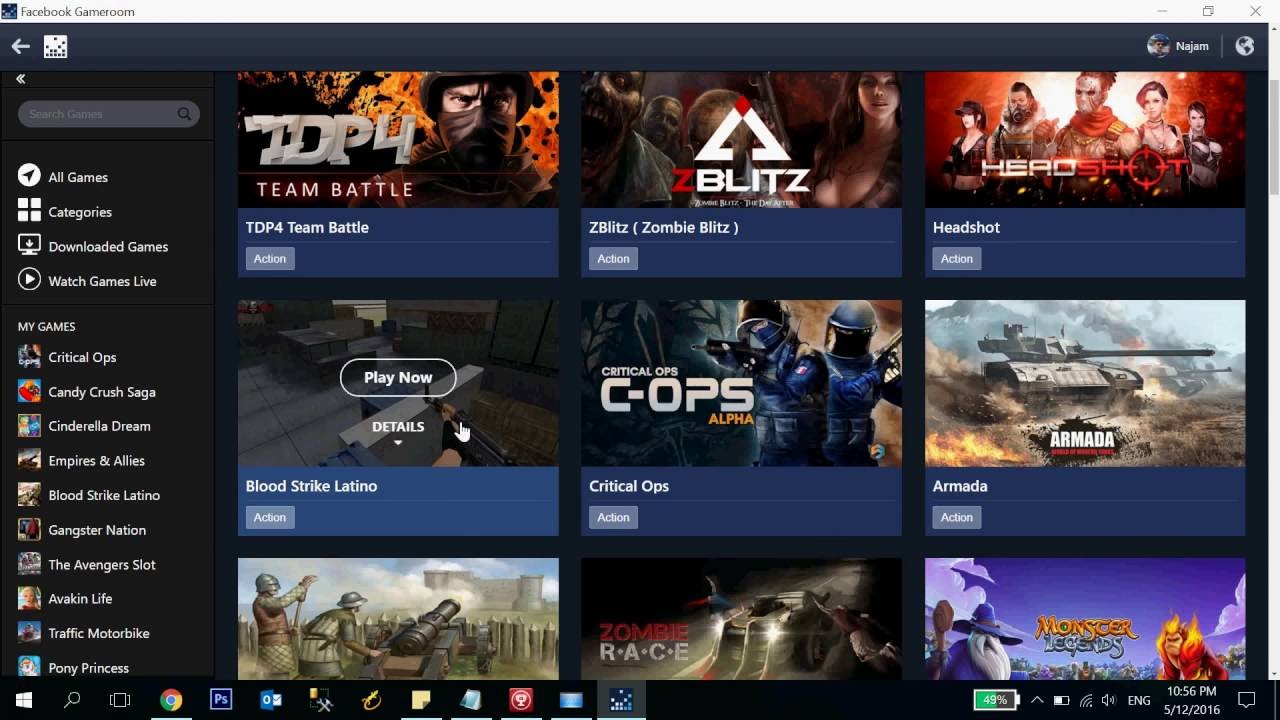Screen dimensions: 1280x720
Task: Select Watch Games Live in sidebar
Action: [x=102, y=281]
